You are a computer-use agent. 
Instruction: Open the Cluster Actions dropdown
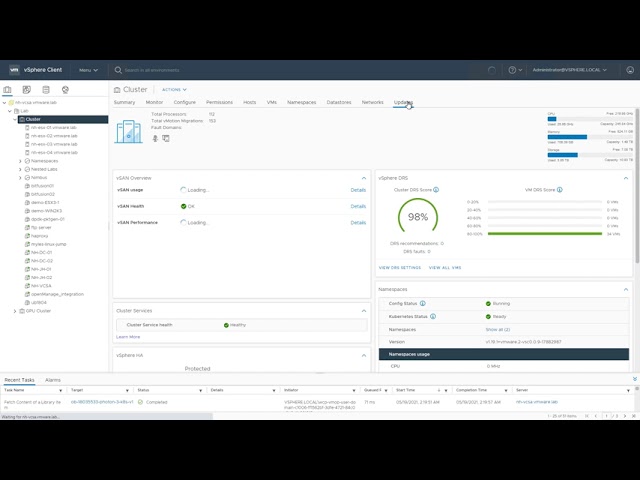173,89
